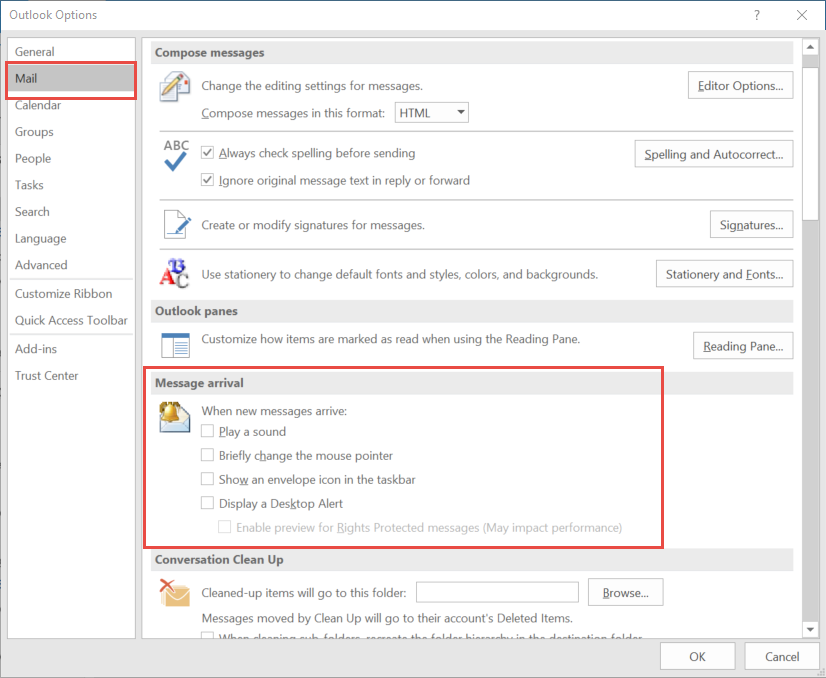Open the compose message format dropdown

tap(432, 113)
